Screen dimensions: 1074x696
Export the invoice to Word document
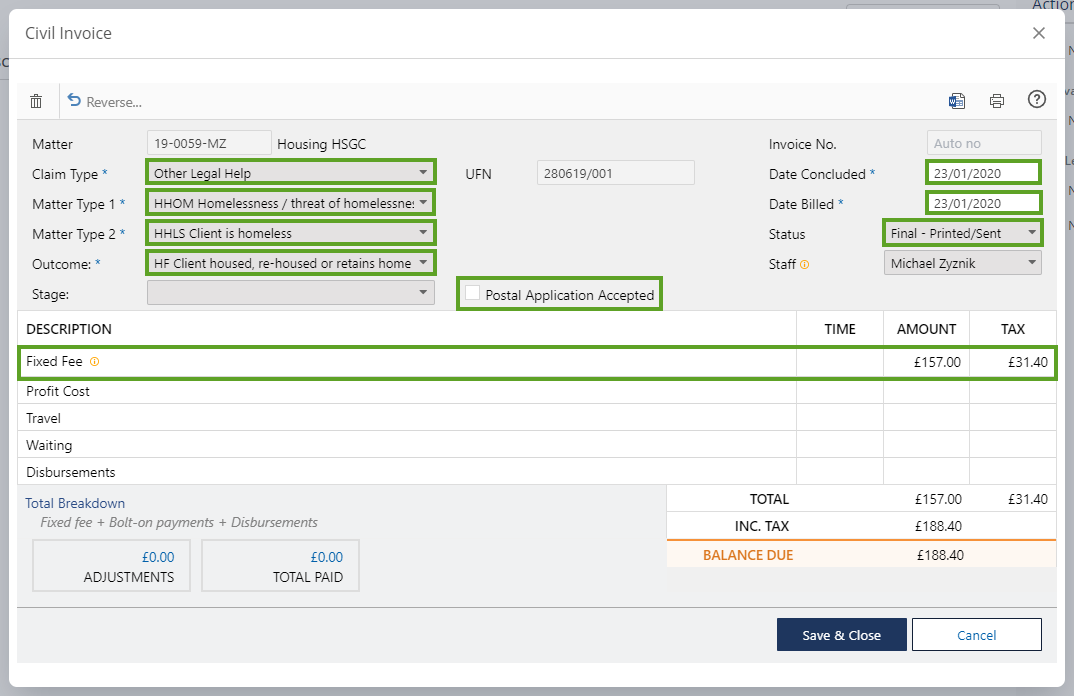(x=957, y=100)
